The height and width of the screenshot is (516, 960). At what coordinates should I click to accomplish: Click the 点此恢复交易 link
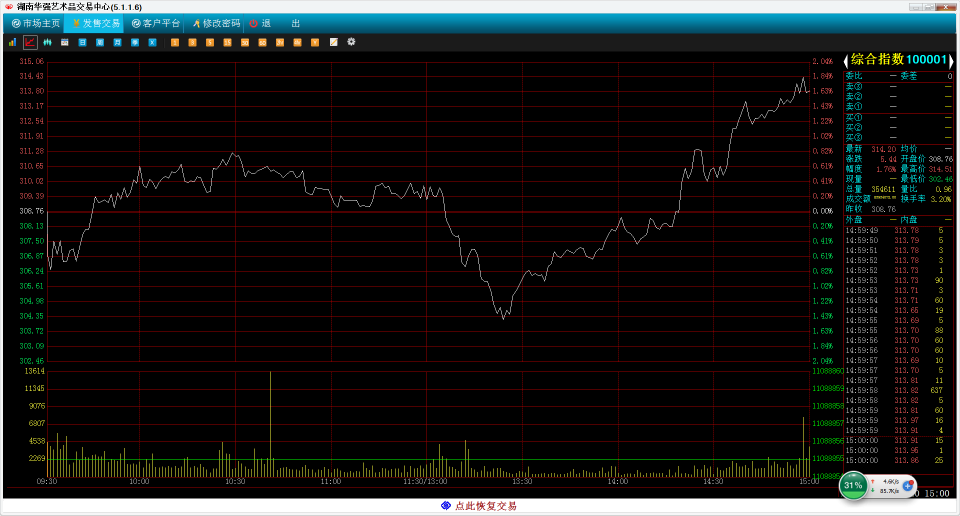coord(479,506)
